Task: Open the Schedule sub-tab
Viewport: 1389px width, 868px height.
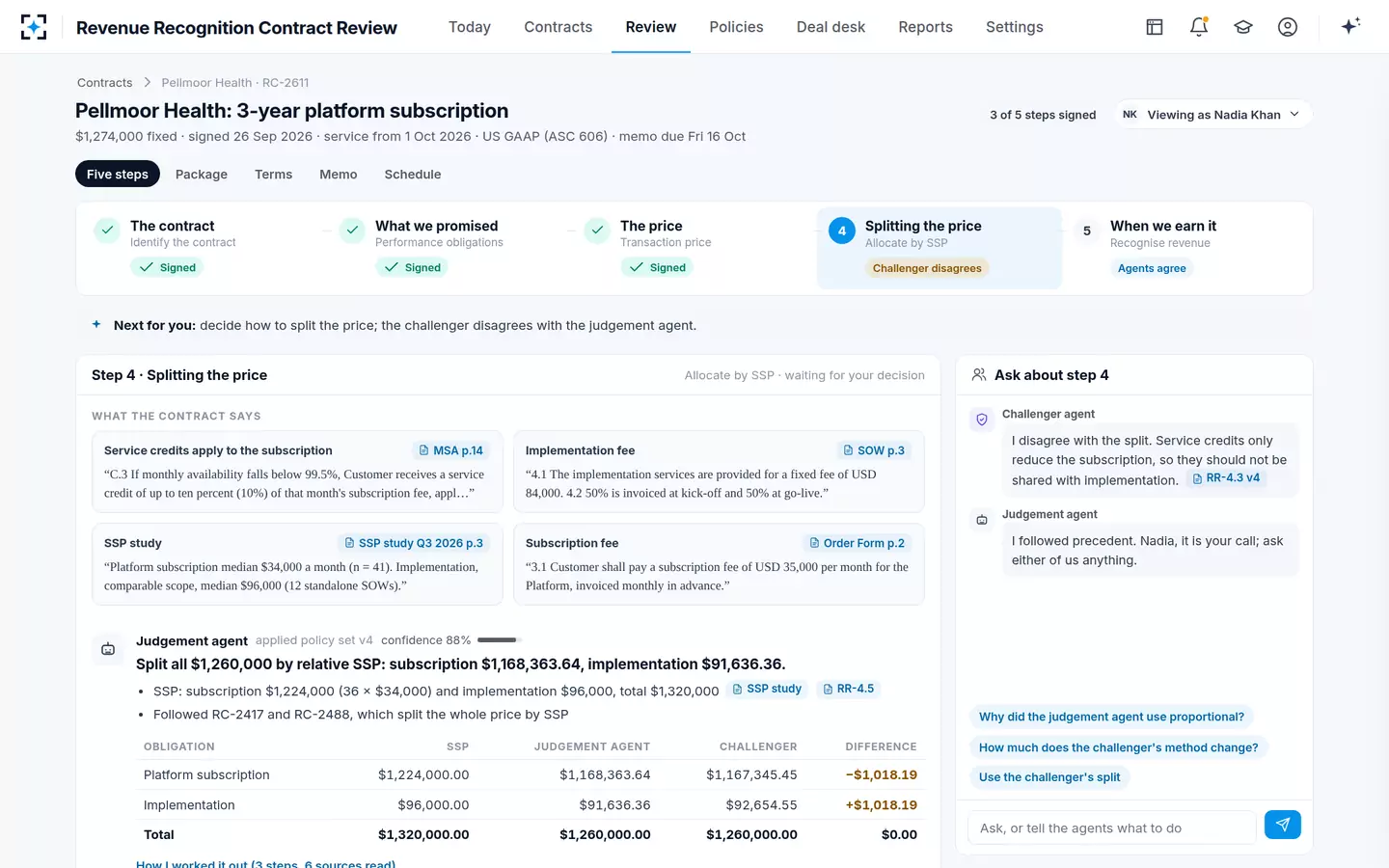Action: tap(413, 175)
